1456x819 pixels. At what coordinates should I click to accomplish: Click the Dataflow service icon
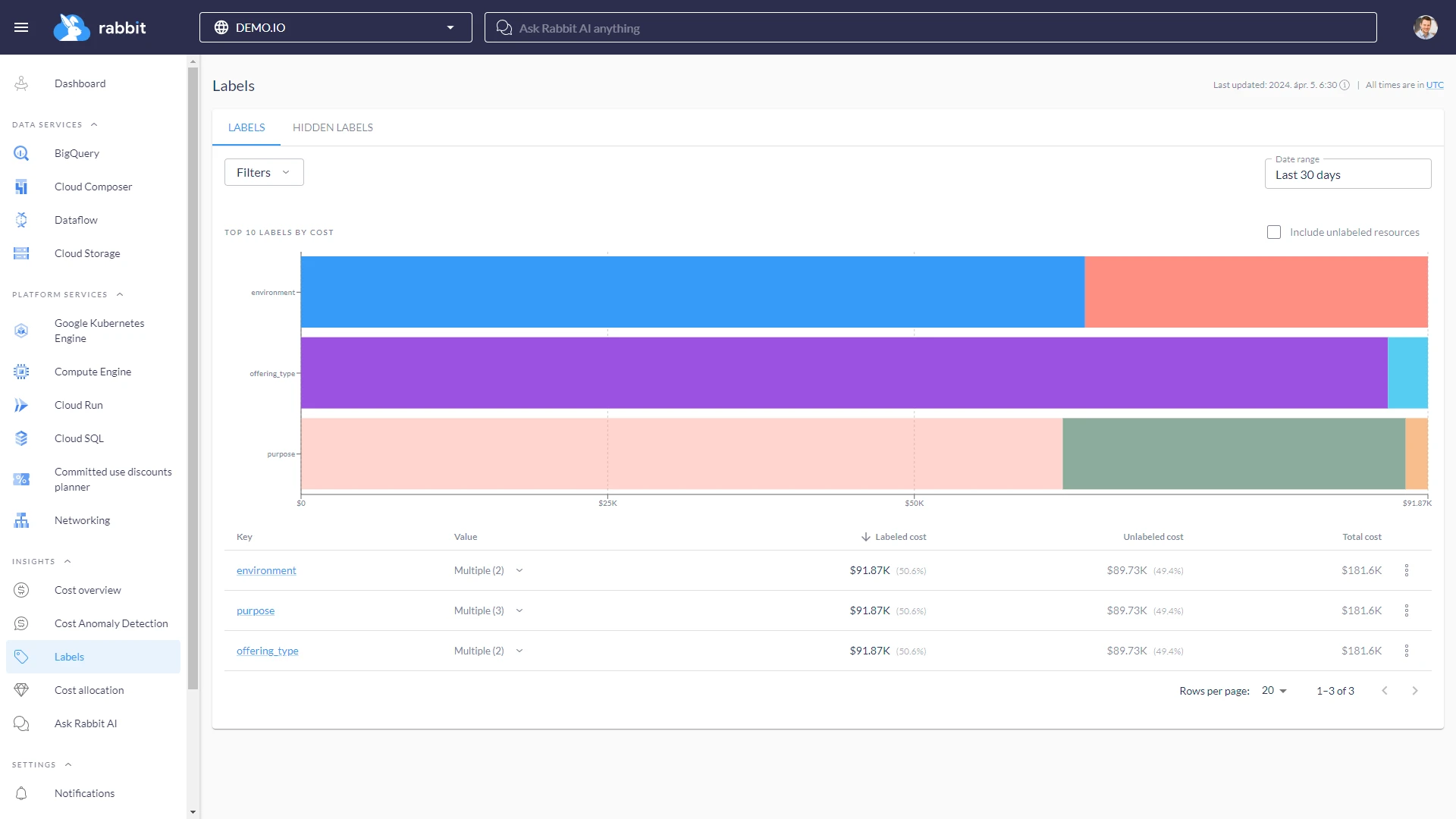click(21, 220)
